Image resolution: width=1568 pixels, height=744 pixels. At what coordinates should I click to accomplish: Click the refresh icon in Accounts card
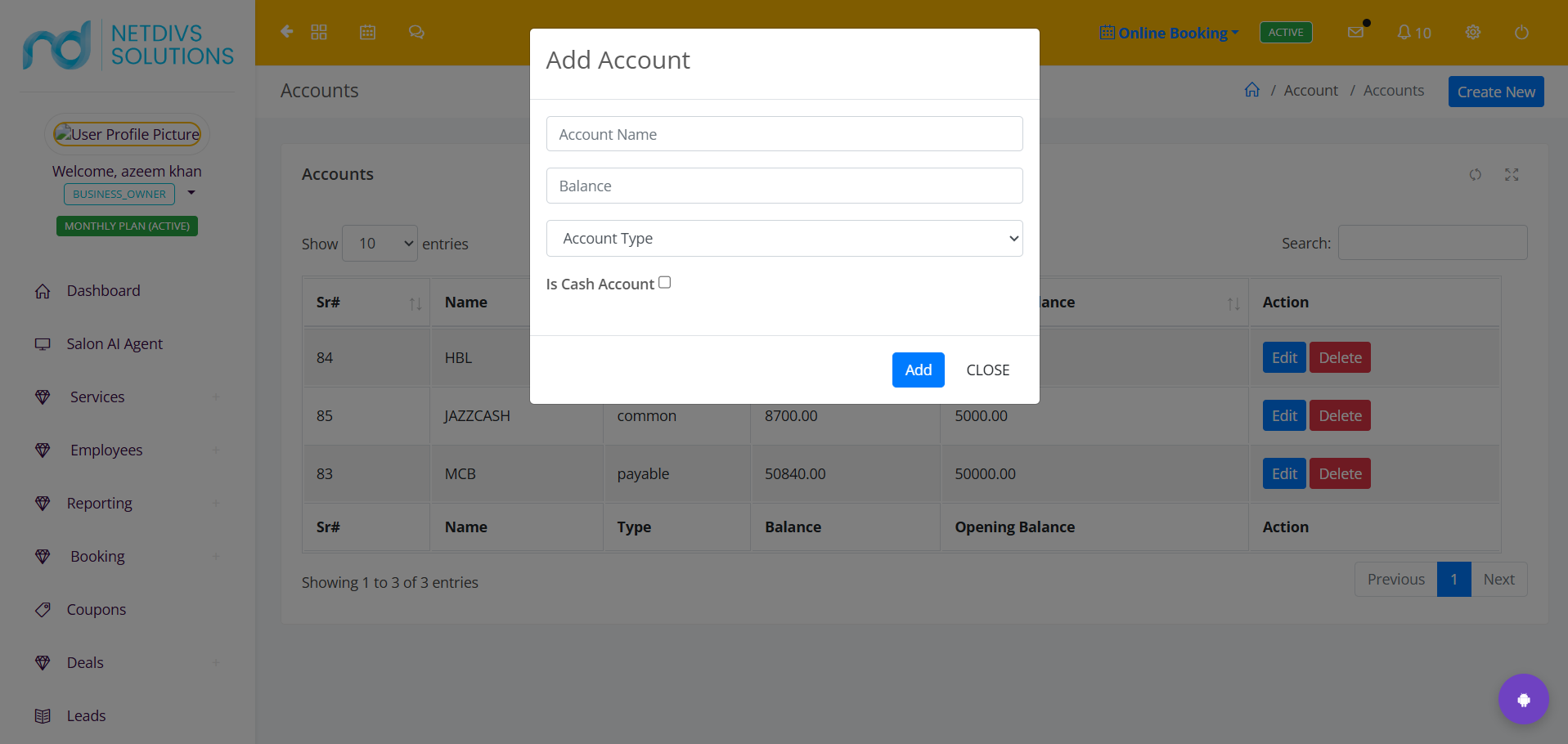point(1475,174)
